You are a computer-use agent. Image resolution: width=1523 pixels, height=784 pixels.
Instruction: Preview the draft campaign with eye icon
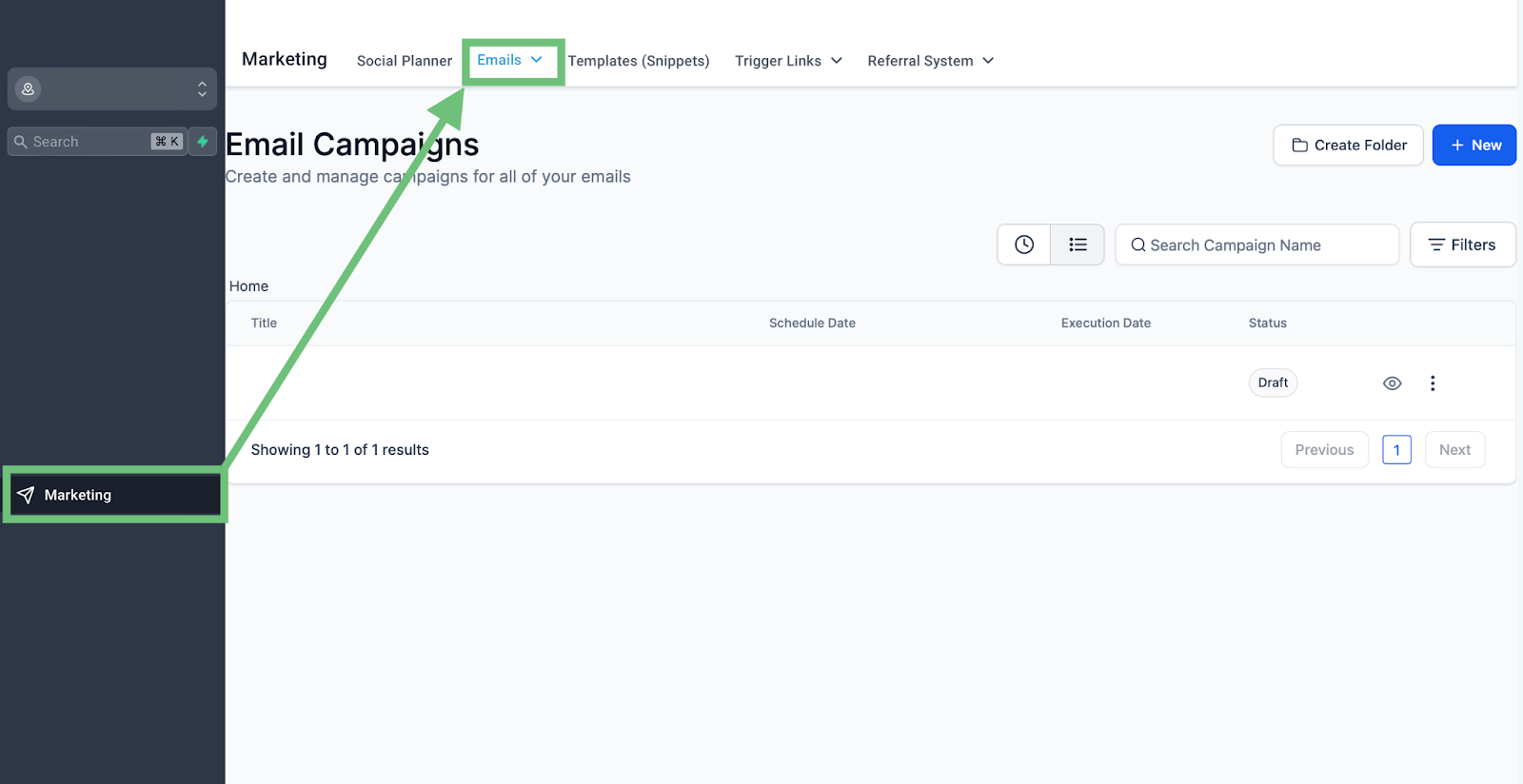click(x=1392, y=383)
